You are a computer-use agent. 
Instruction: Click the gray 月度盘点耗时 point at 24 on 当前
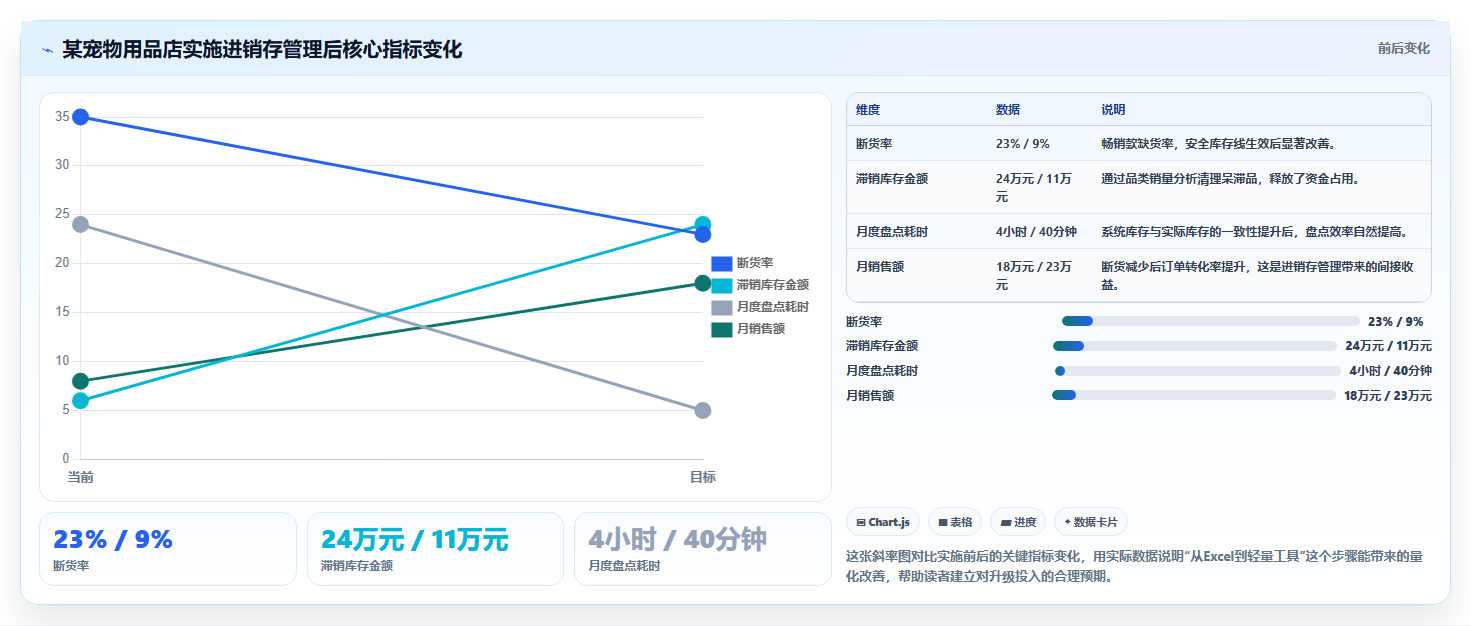coord(81,224)
